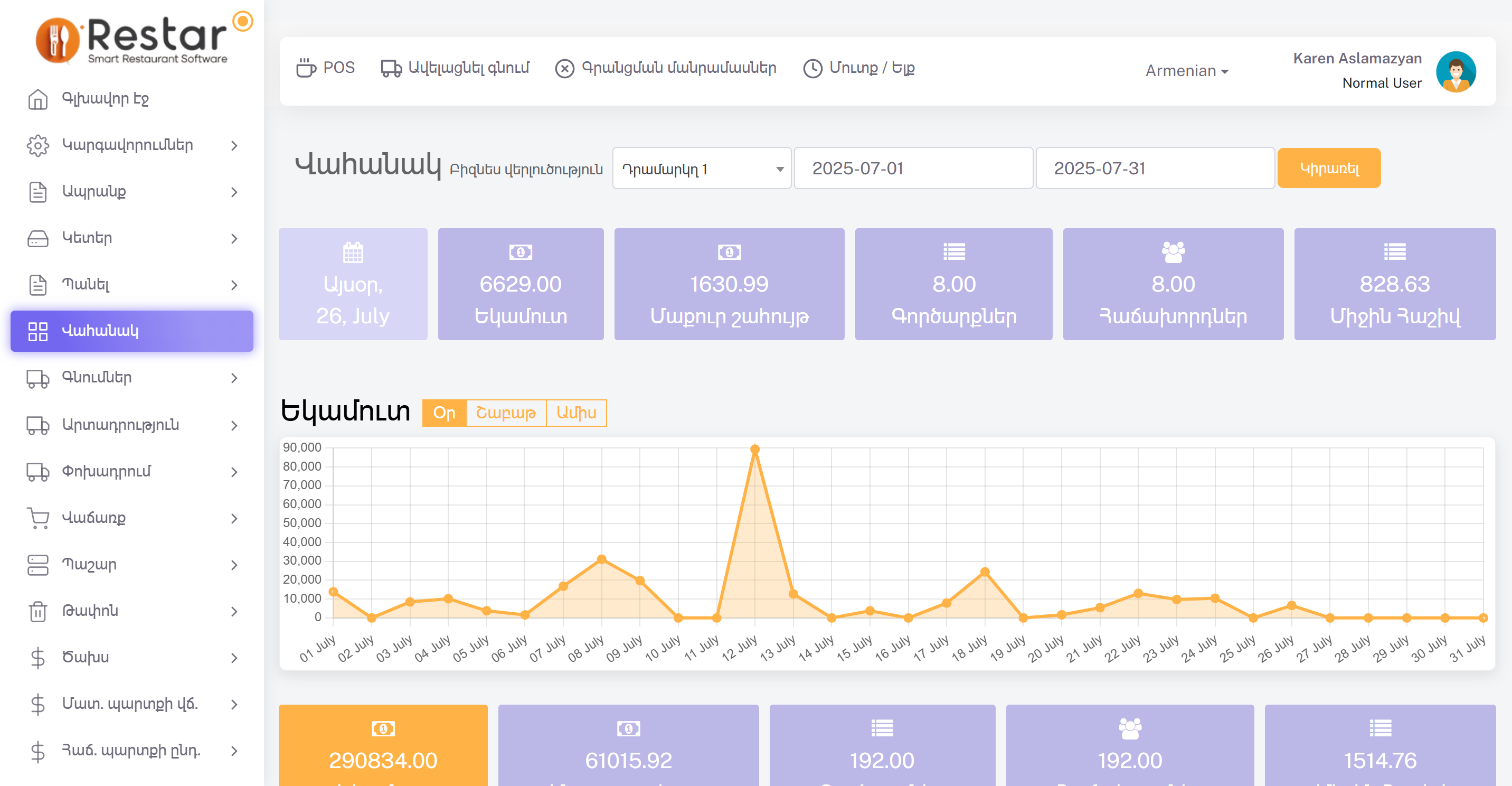Select the Օր (Day) chart toggle
Screen dimensions: 1512x786
coord(444,413)
